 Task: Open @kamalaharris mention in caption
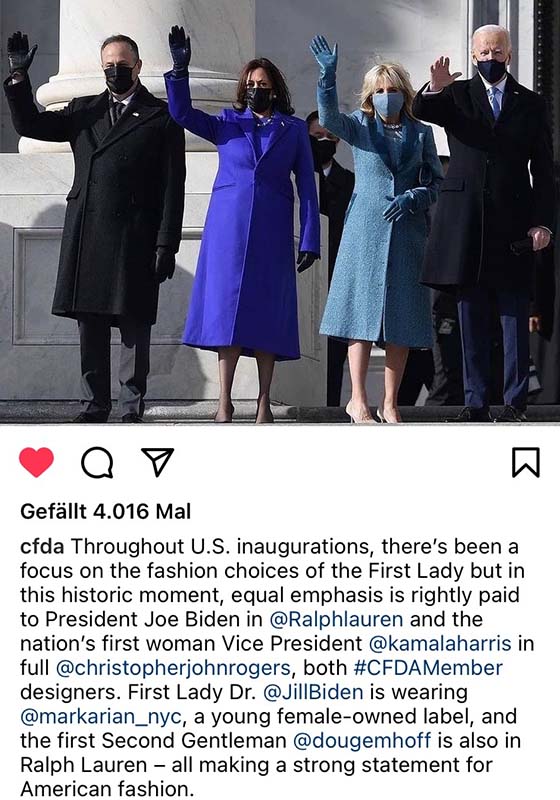[x=440, y=643]
